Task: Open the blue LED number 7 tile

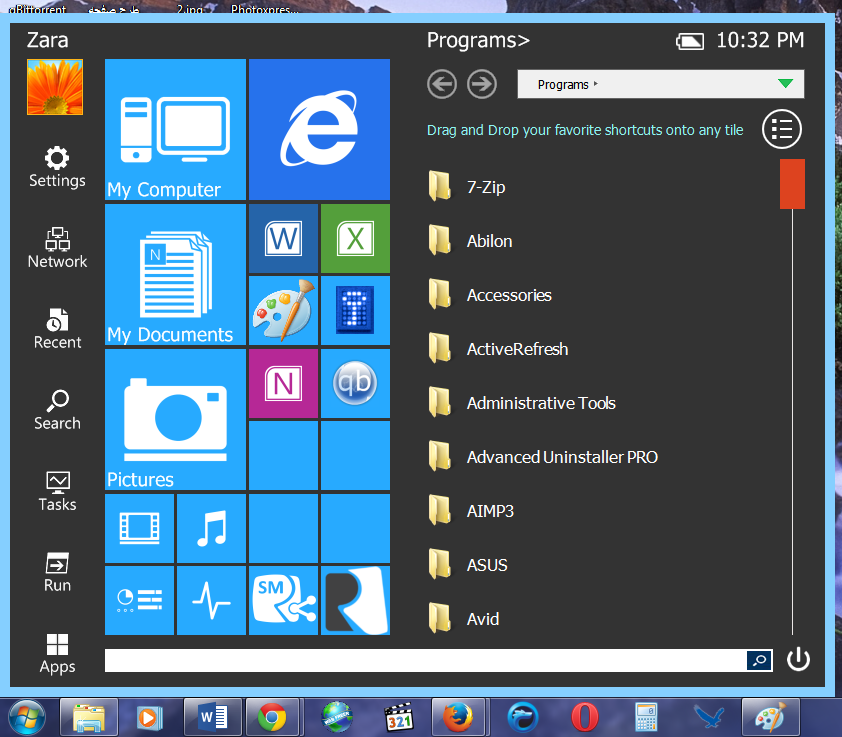Action: 355,310
